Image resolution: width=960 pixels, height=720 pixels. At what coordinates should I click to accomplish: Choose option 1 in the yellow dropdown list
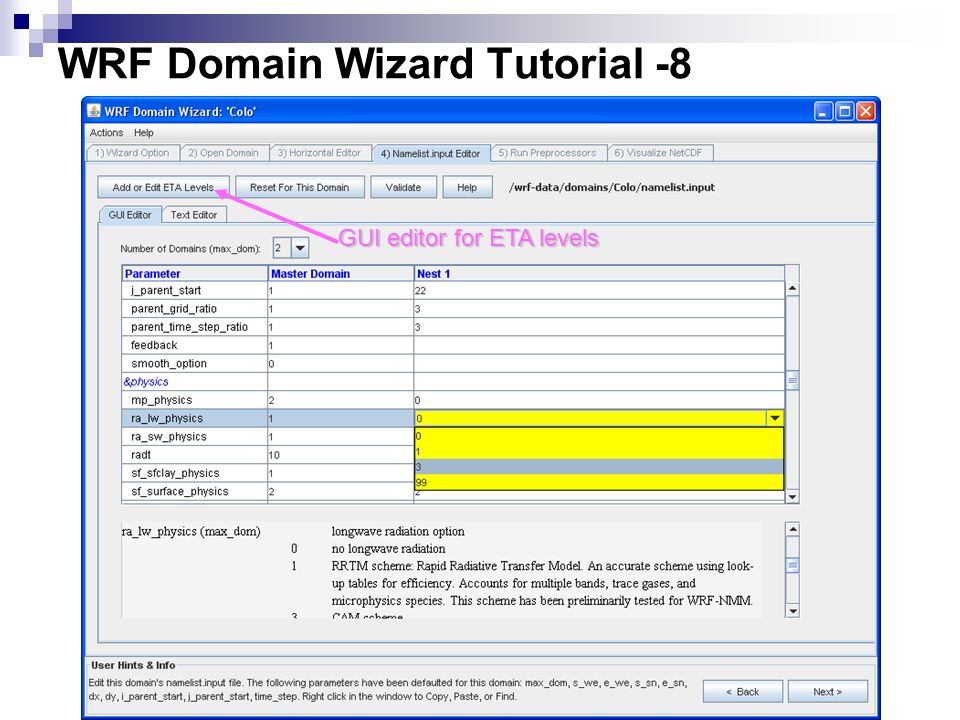click(x=599, y=451)
